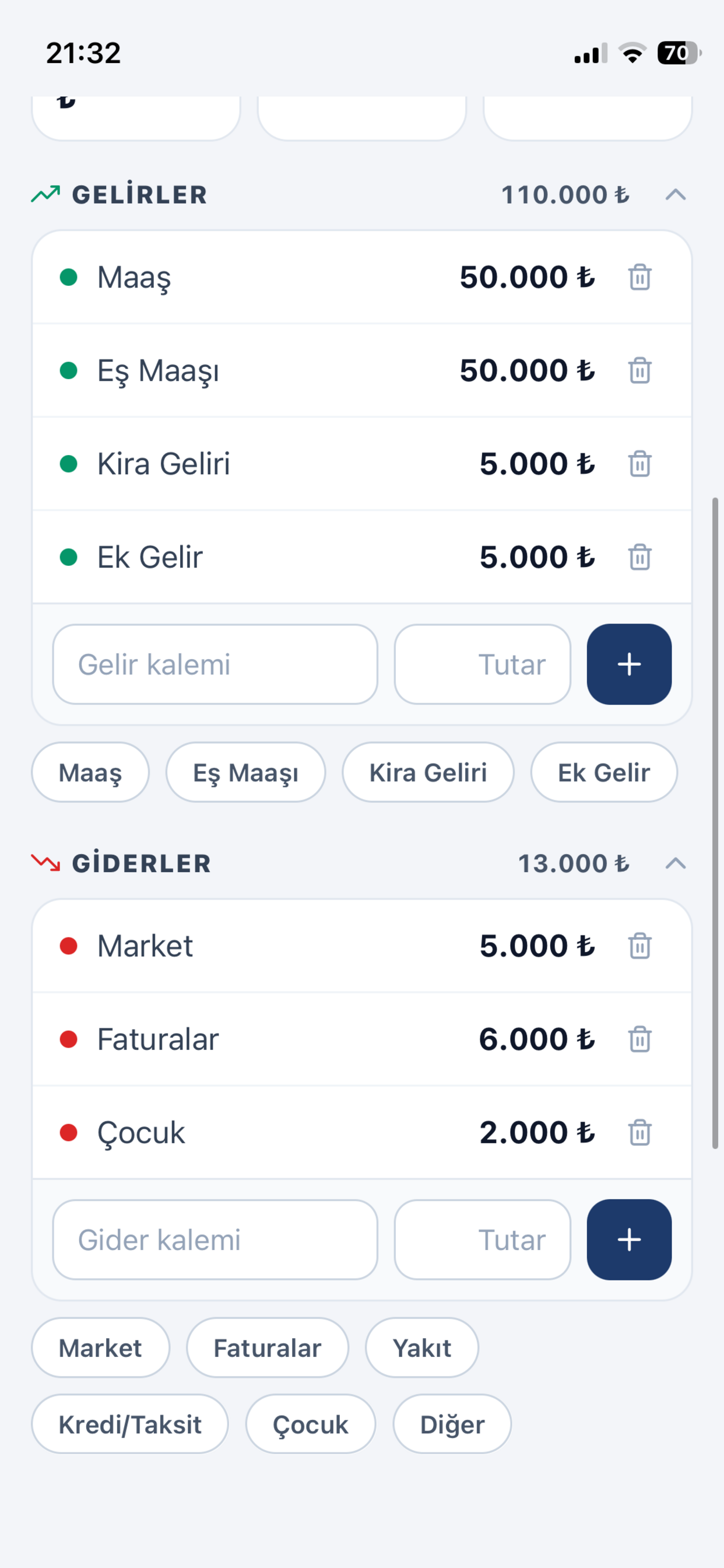Focus the Gelir kalemi input field
The height and width of the screenshot is (1568, 724).
point(215,664)
